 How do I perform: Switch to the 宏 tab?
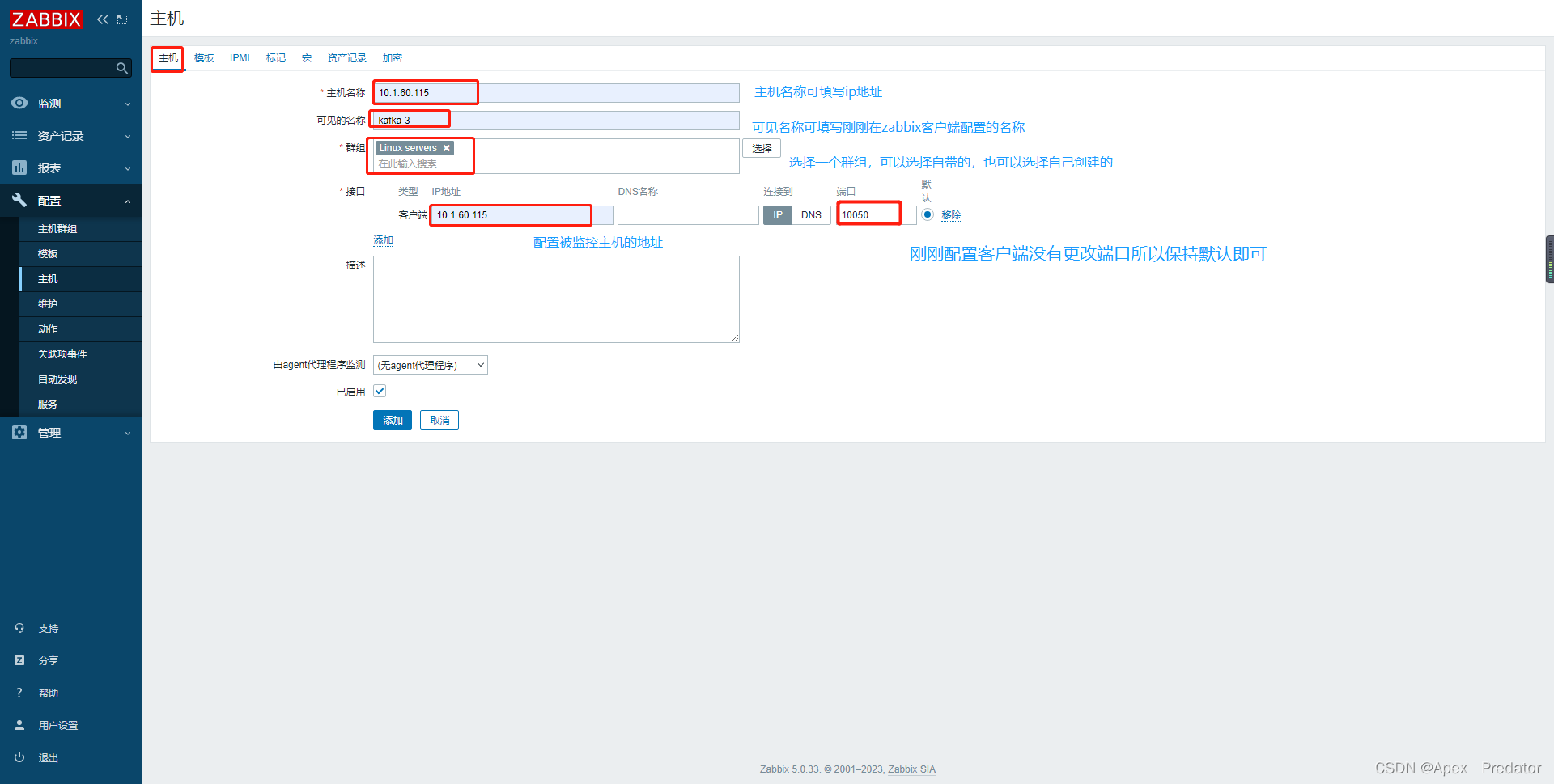[x=307, y=58]
